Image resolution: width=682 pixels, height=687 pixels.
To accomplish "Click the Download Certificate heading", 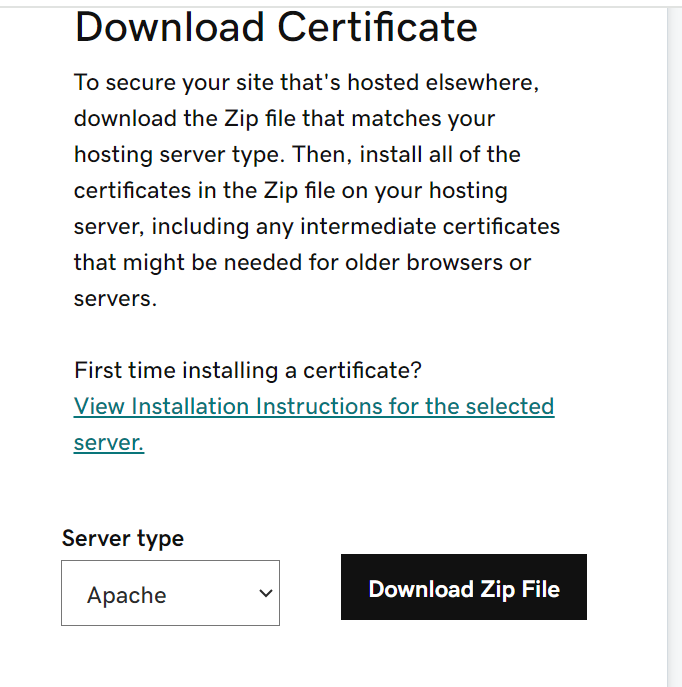I will click(276, 27).
